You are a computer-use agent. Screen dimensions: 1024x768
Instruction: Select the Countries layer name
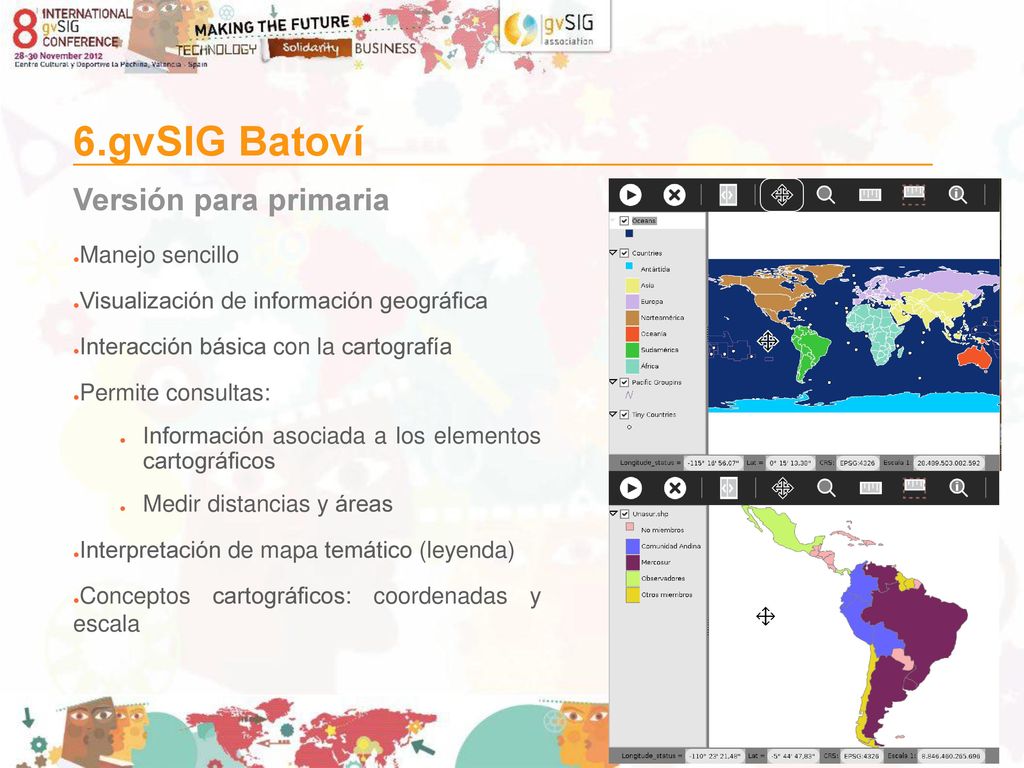(x=647, y=253)
